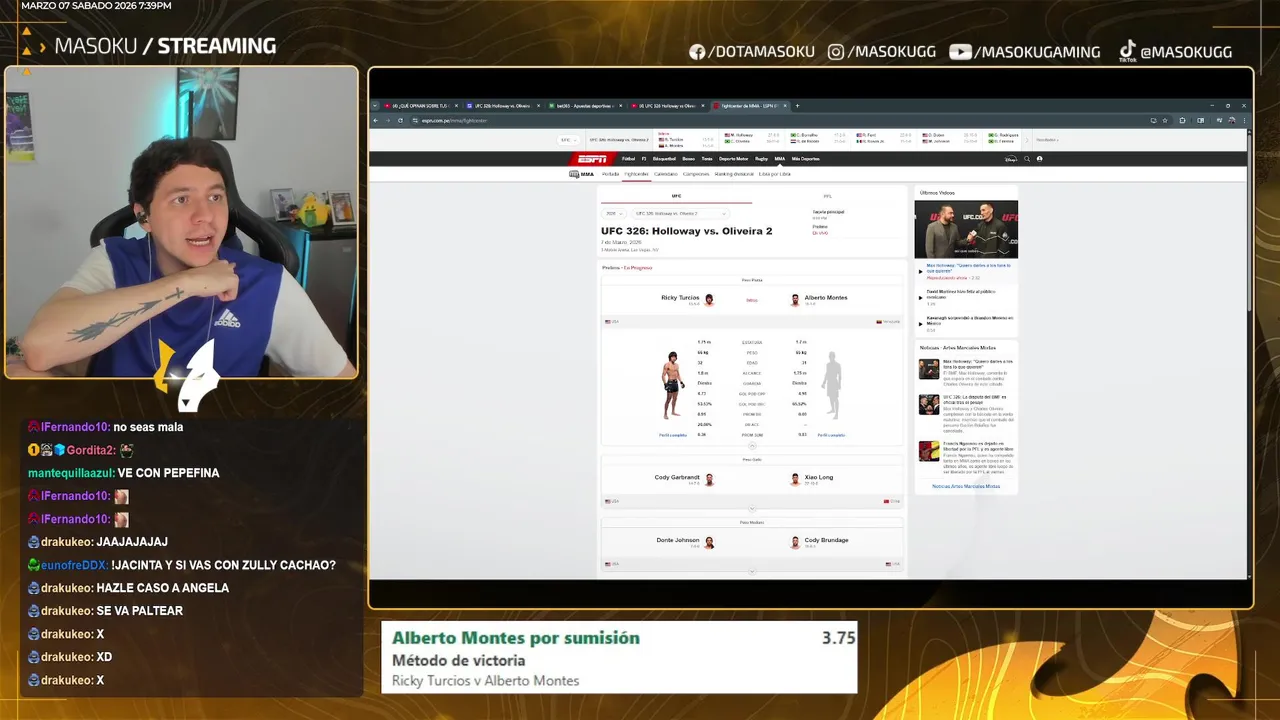
Task: Click Xiao Long headshot avatar
Action: tap(795, 479)
